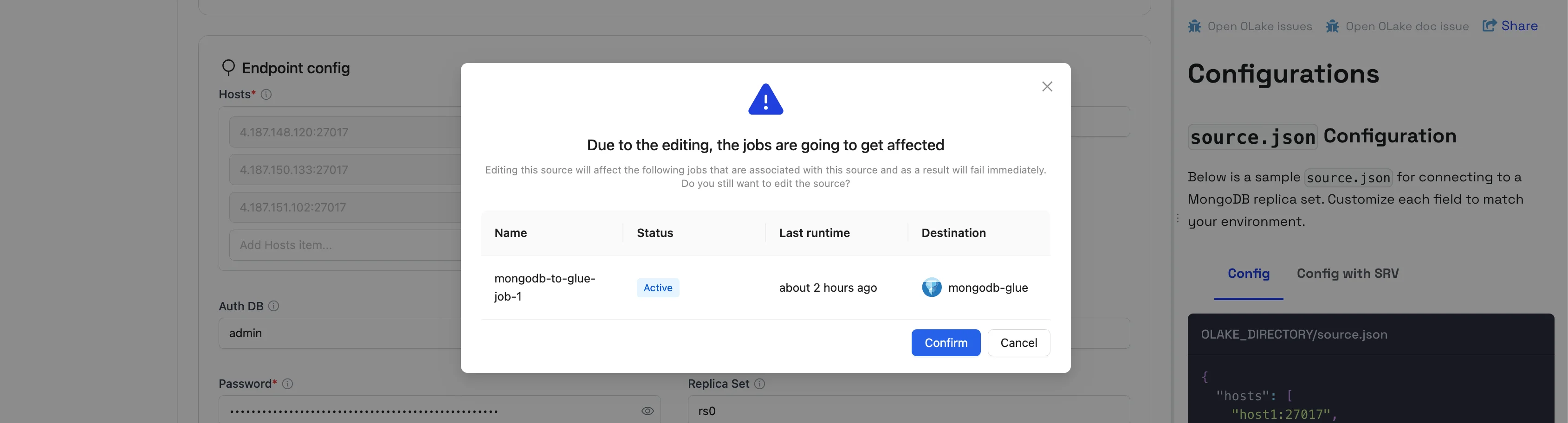Viewport: 1568px width, 423px height.
Task: Click the Active status badge
Action: click(x=657, y=288)
